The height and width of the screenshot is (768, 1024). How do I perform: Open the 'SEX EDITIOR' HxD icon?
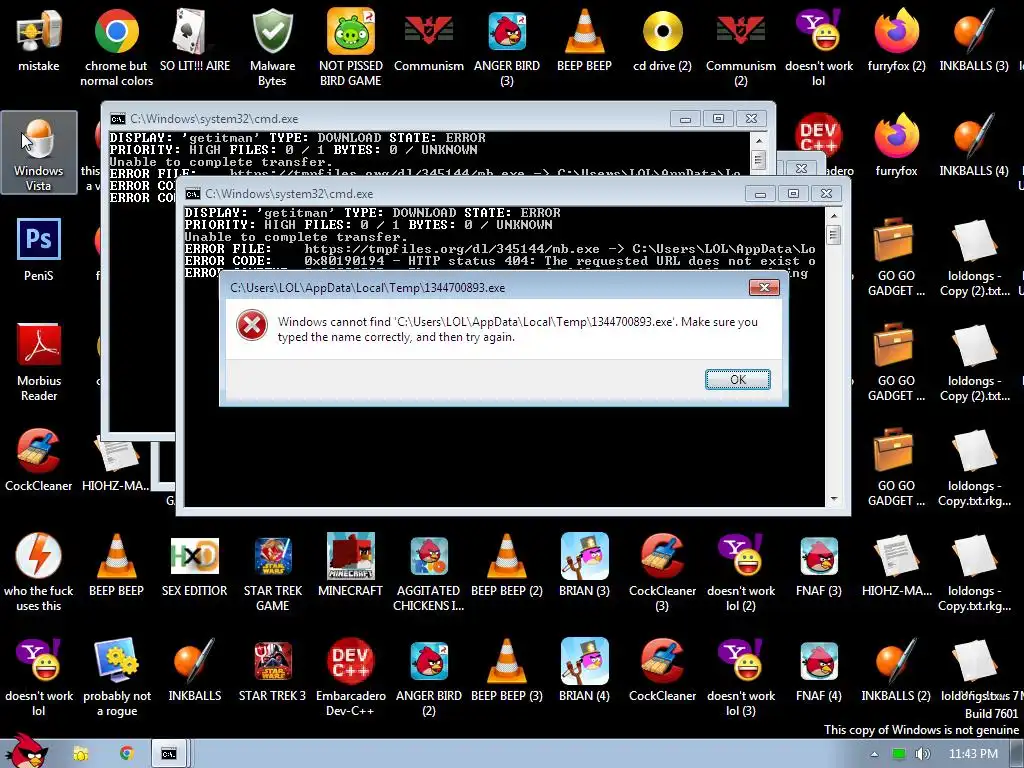tap(195, 566)
